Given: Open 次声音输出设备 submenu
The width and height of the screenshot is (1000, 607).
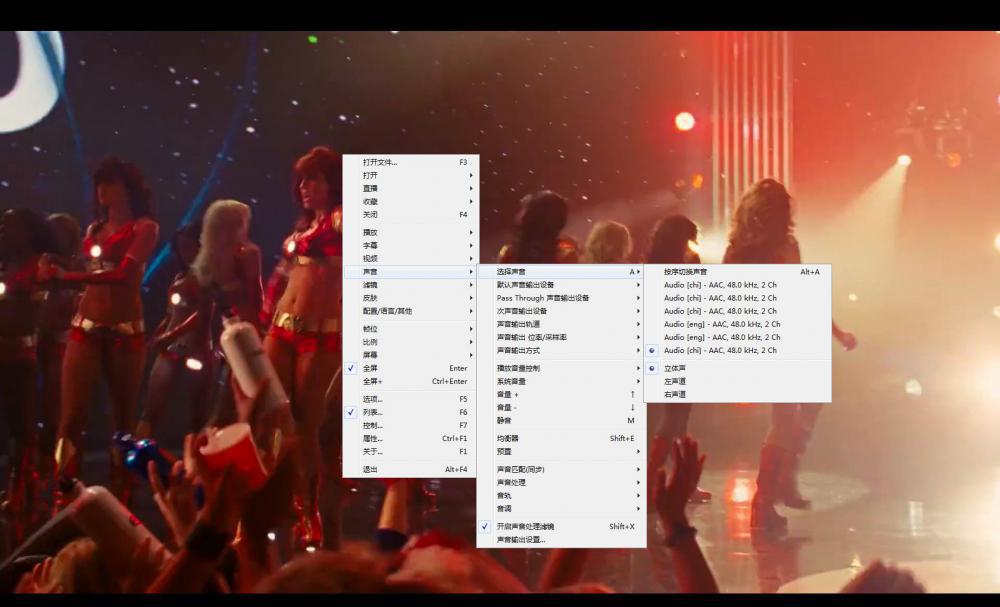Looking at the screenshot, I should coord(561,311).
